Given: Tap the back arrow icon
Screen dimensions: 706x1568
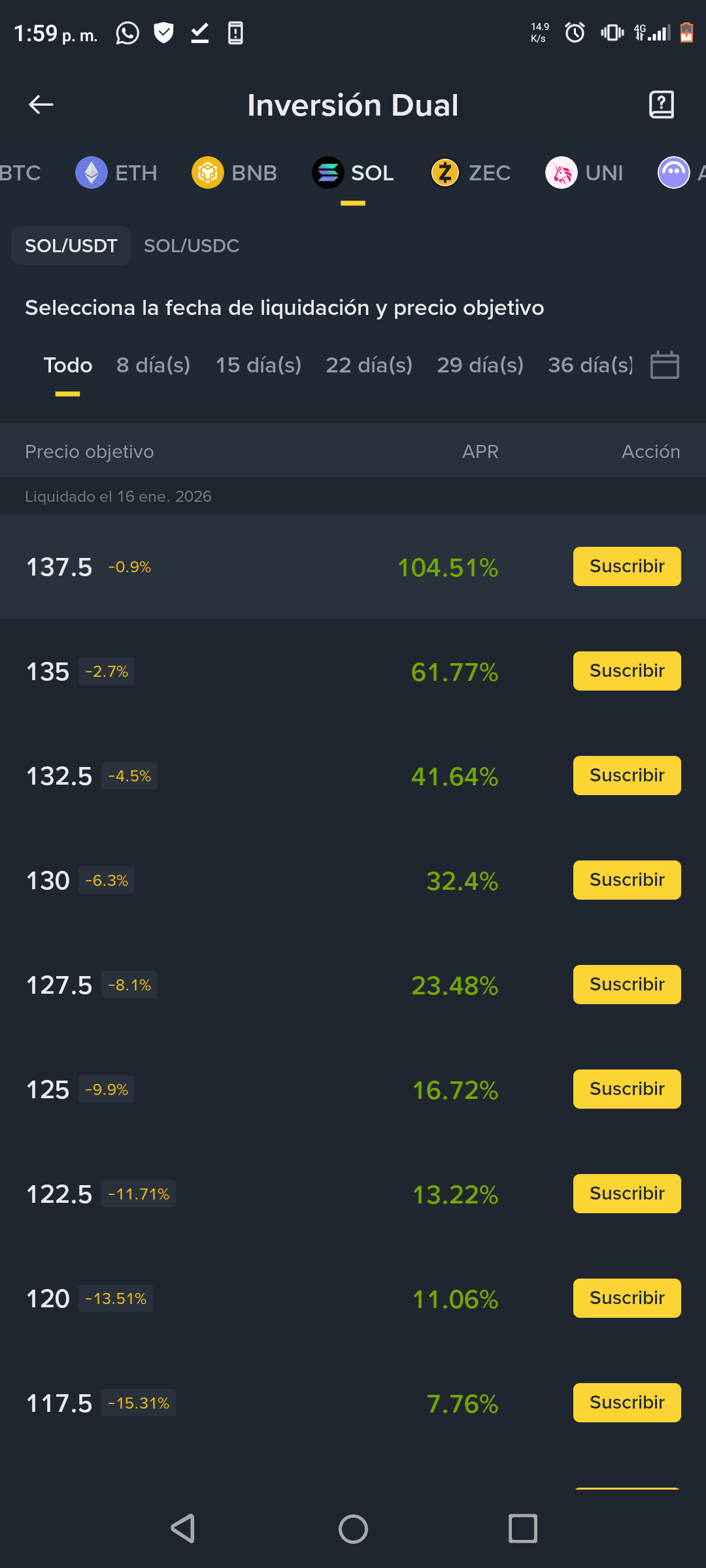Looking at the screenshot, I should 41,105.
